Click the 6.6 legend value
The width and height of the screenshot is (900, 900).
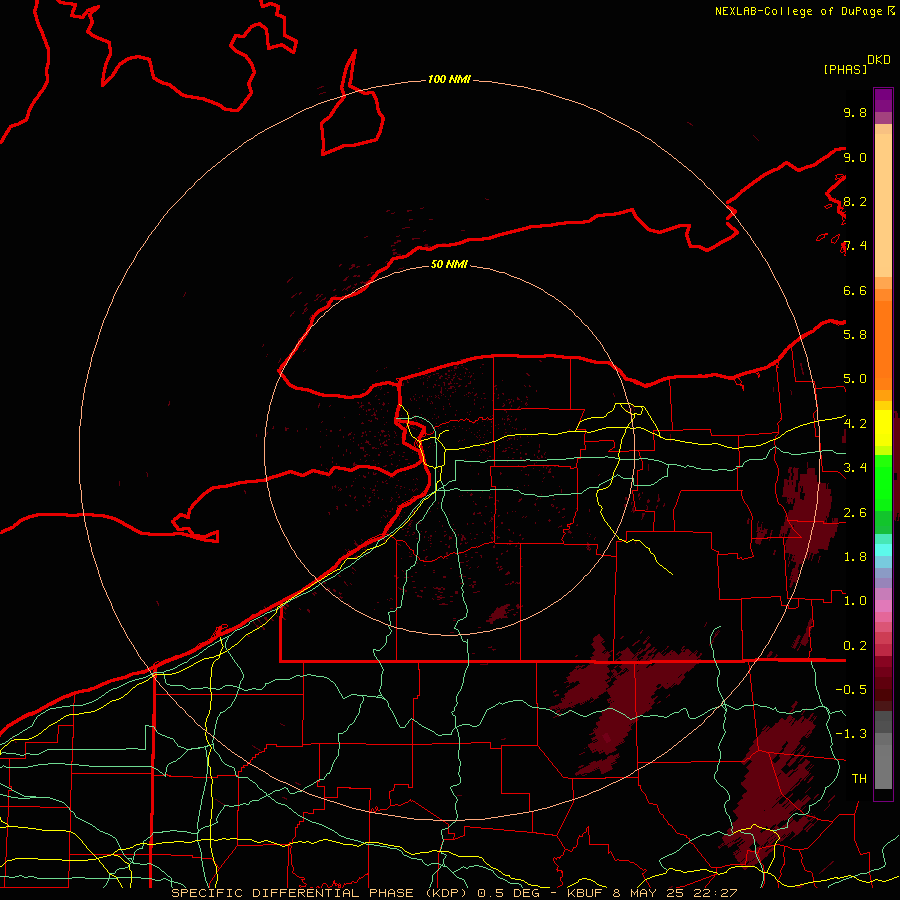click(855, 290)
